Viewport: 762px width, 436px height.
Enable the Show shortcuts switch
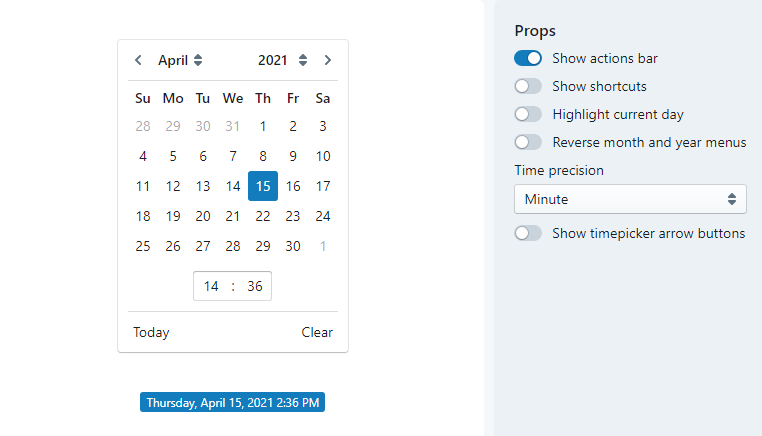(x=528, y=87)
